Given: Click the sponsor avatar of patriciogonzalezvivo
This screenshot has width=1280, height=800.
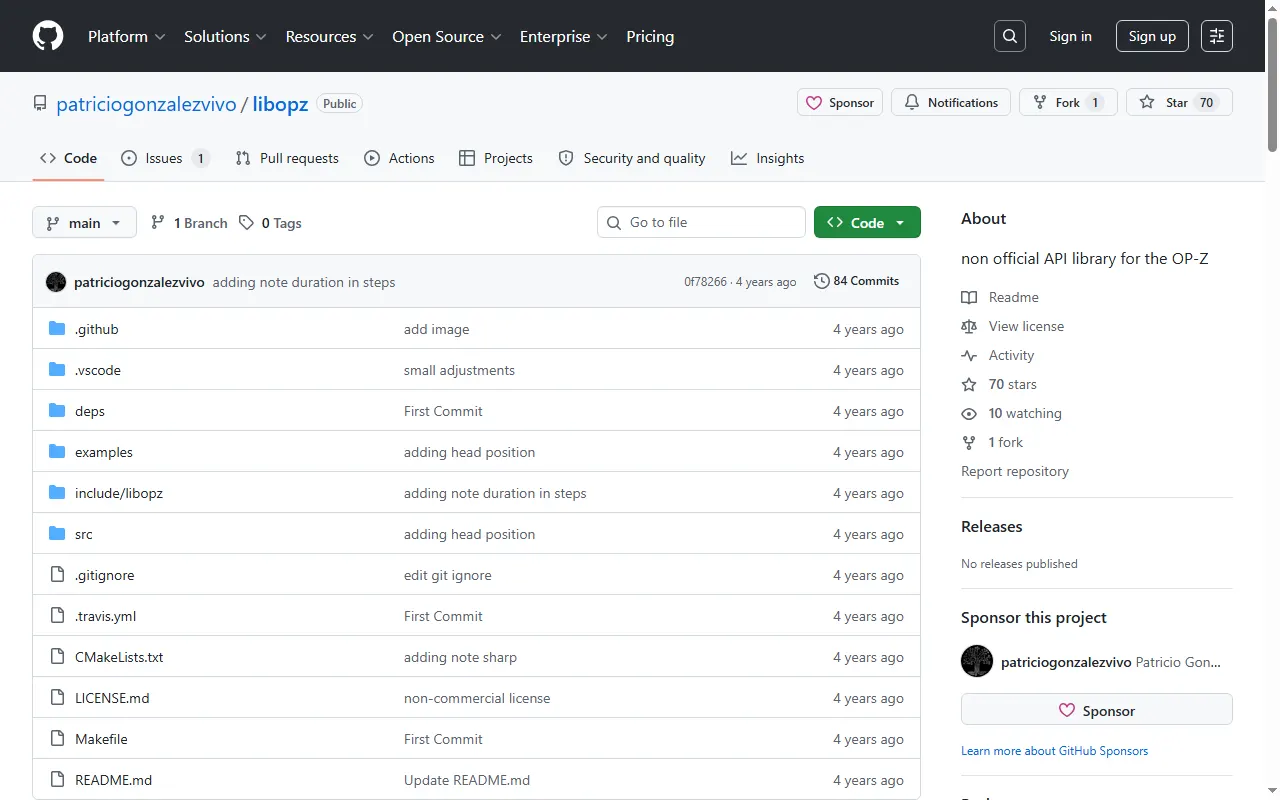Looking at the screenshot, I should coord(977,662).
